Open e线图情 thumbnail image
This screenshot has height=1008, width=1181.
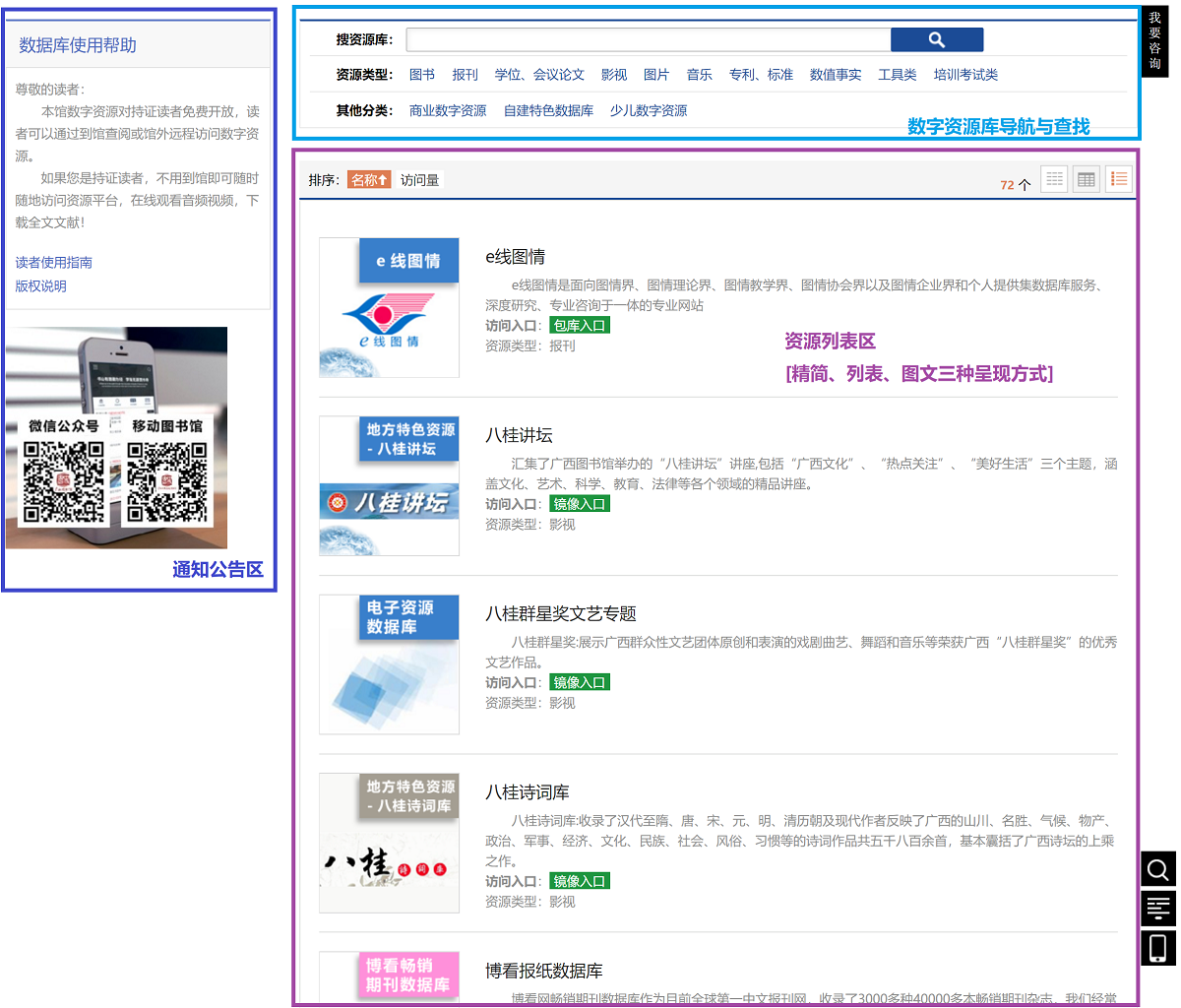(x=389, y=307)
